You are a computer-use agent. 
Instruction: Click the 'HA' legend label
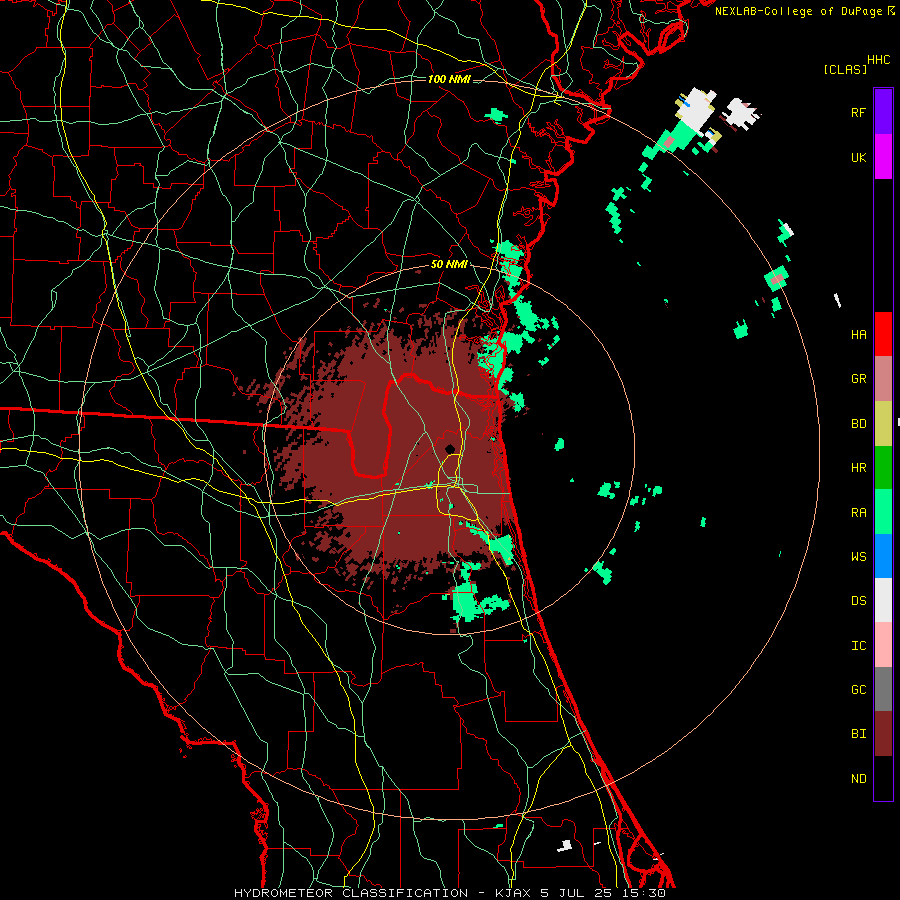point(859,335)
